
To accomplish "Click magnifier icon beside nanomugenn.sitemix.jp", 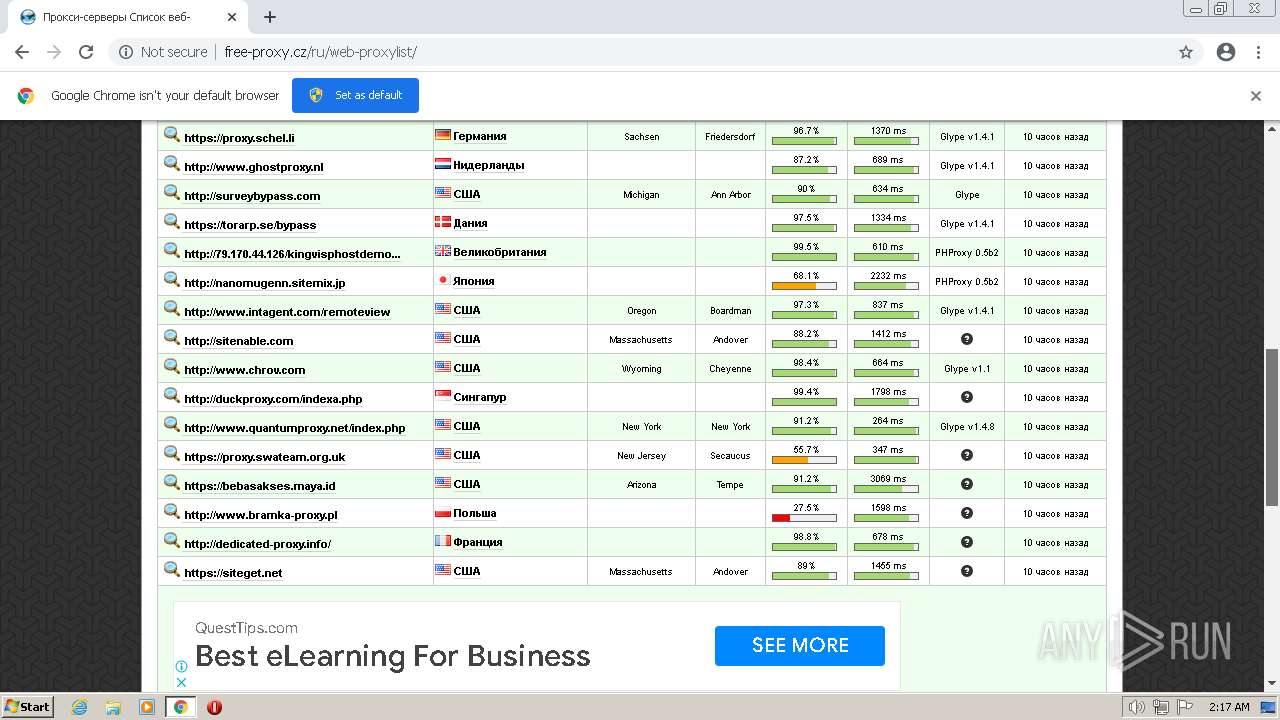I will coord(172,280).
